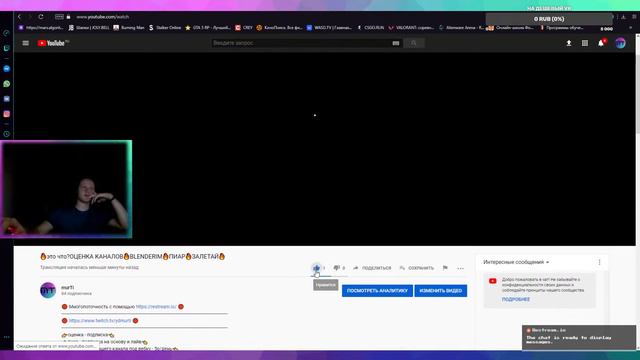This screenshot has width=640, height=360.
Task: Open the restream.io link in description
Action: tap(156, 307)
